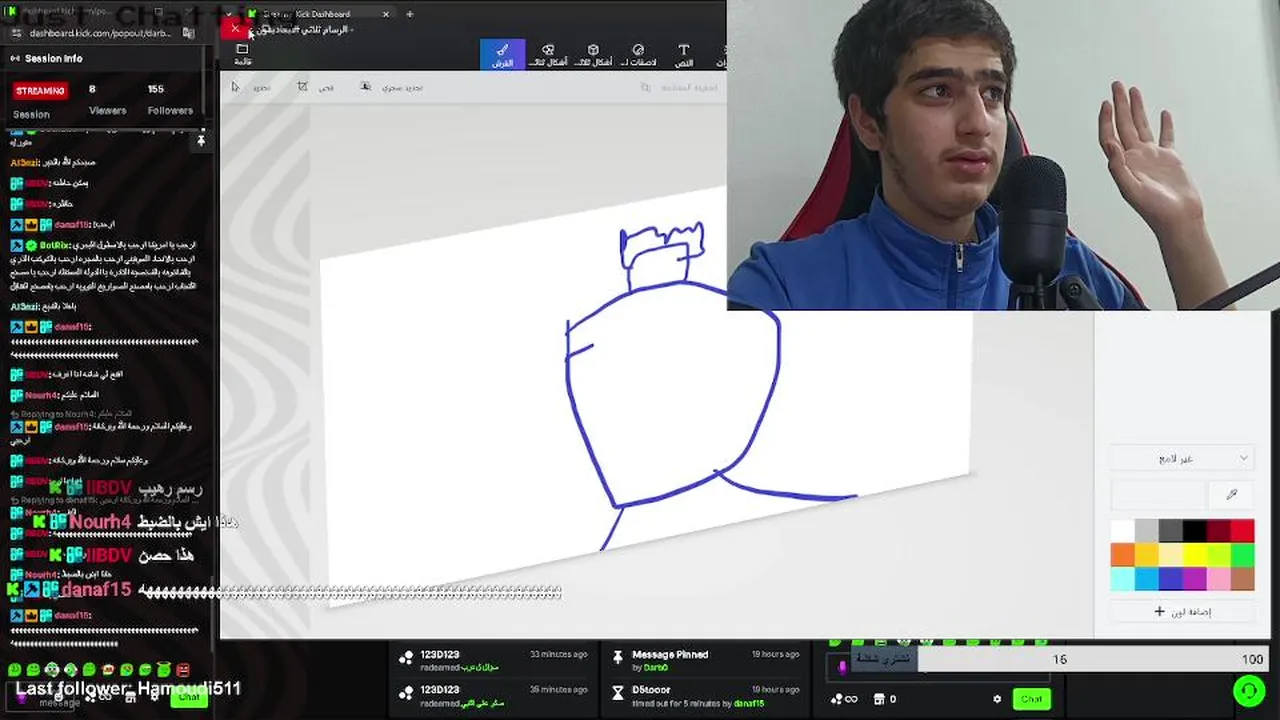This screenshot has width=1280, height=720.
Task: Open chat settings gear icon
Action: 996,699
